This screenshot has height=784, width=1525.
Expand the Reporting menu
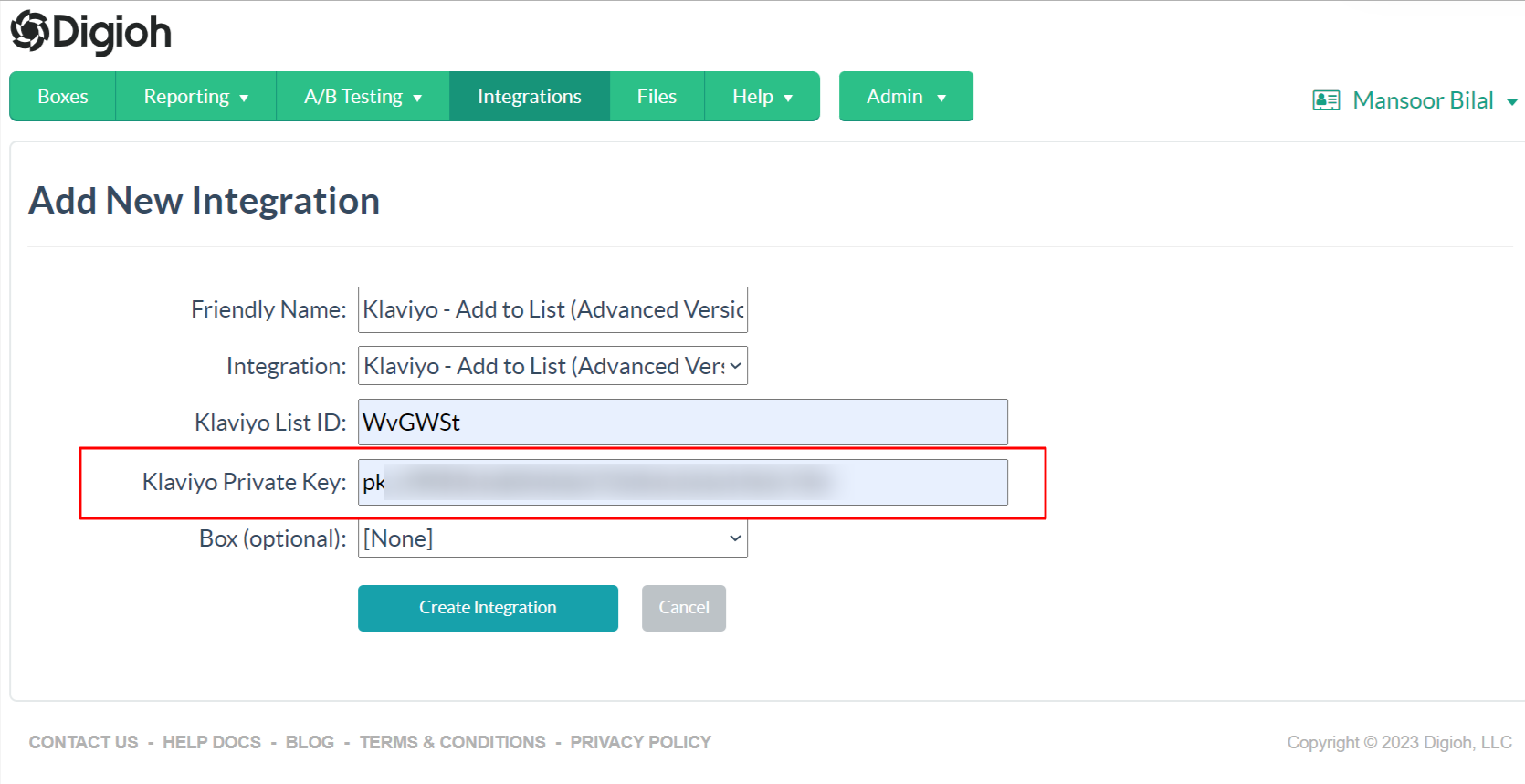point(196,96)
